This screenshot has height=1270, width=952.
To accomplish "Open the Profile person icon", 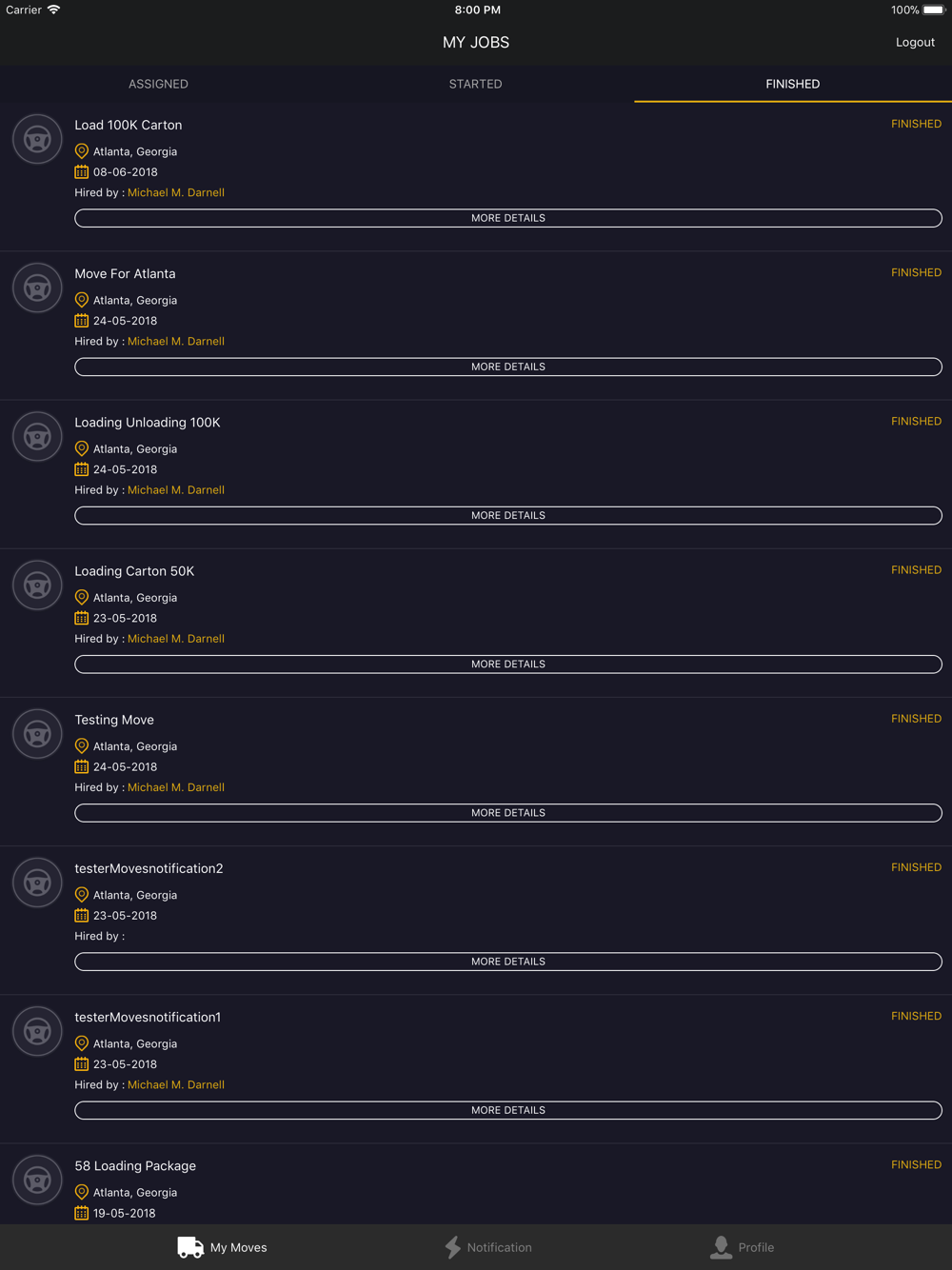I will [x=722, y=1247].
